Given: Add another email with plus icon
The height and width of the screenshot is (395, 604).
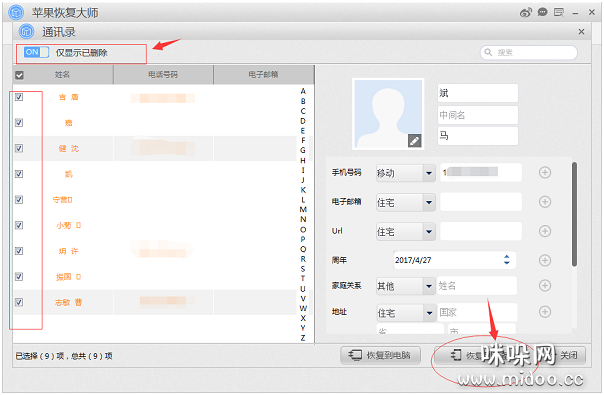Looking at the screenshot, I should [545, 202].
